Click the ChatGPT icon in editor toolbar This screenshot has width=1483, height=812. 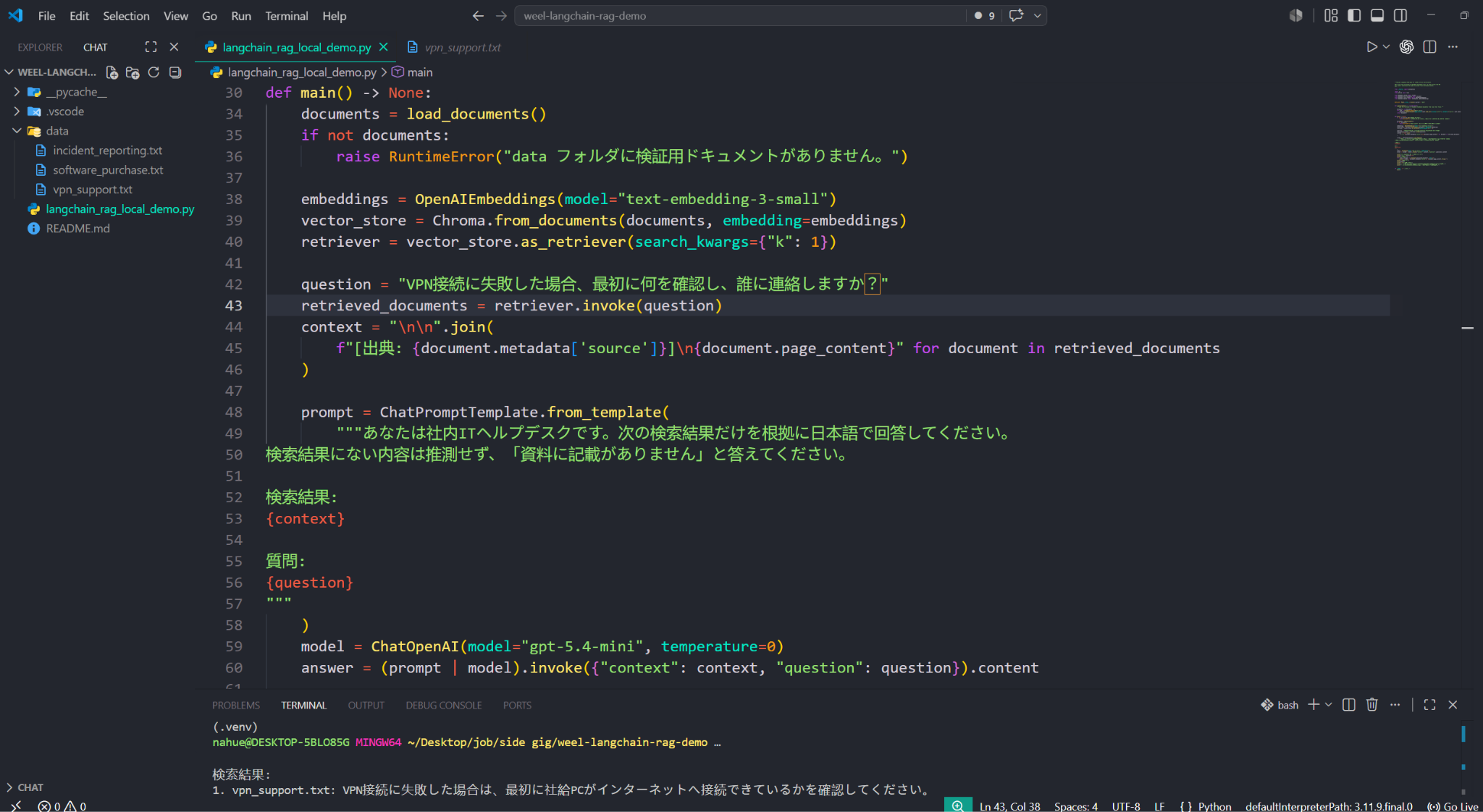tap(1406, 47)
